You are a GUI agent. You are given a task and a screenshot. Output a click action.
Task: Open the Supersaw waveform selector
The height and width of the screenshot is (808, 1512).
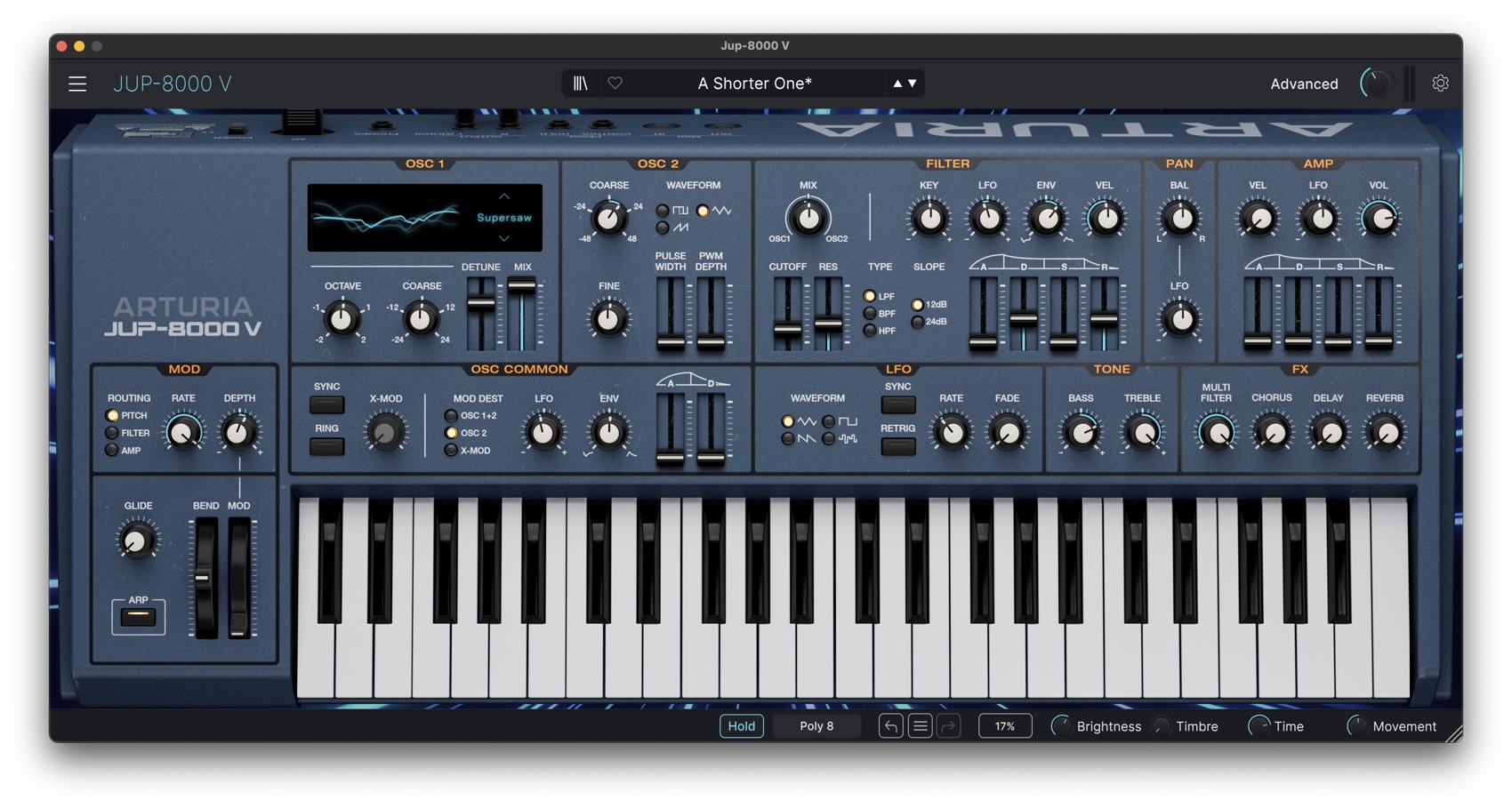pyautogui.click(x=503, y=216)
